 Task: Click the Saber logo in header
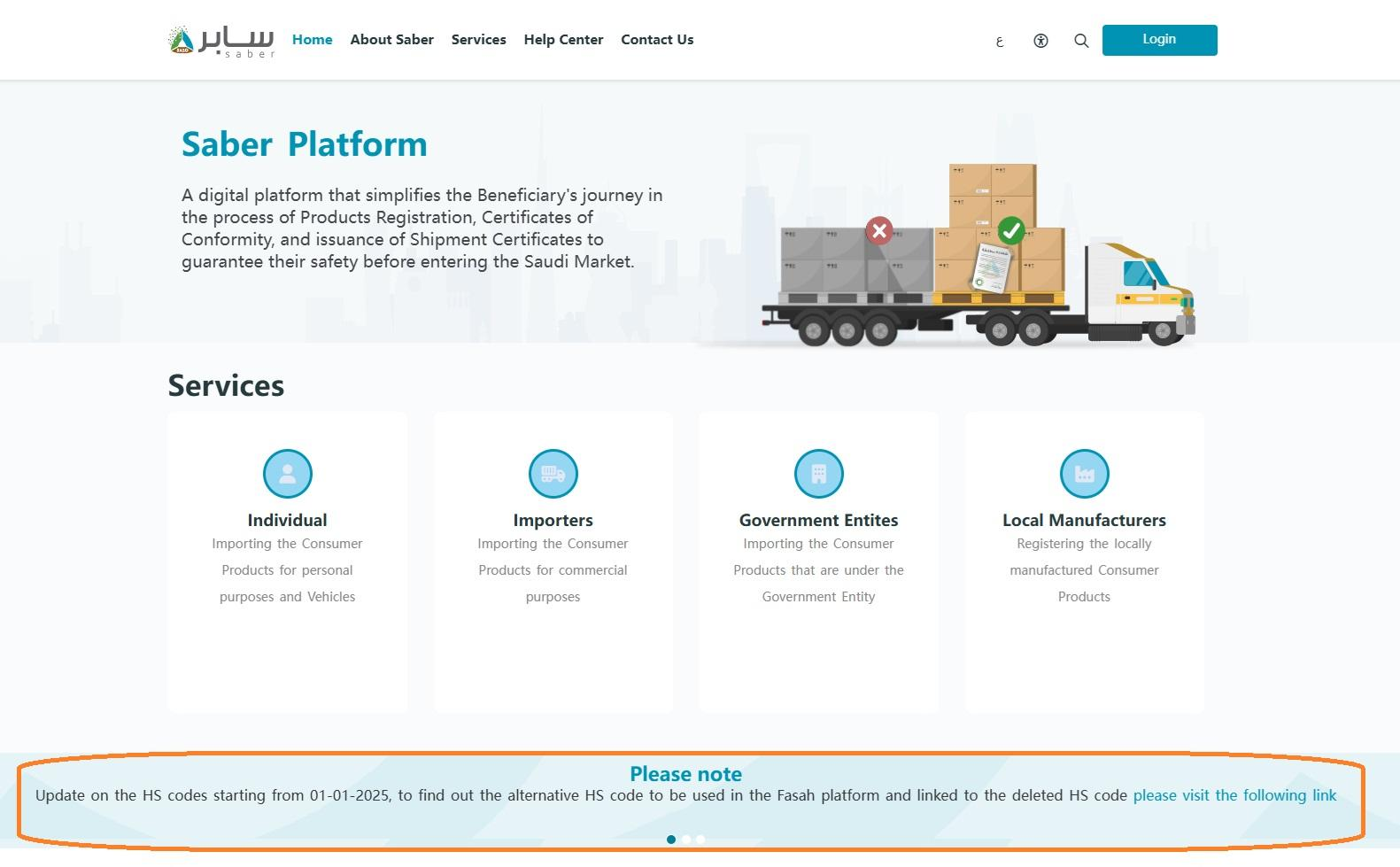tap(221, 41)
